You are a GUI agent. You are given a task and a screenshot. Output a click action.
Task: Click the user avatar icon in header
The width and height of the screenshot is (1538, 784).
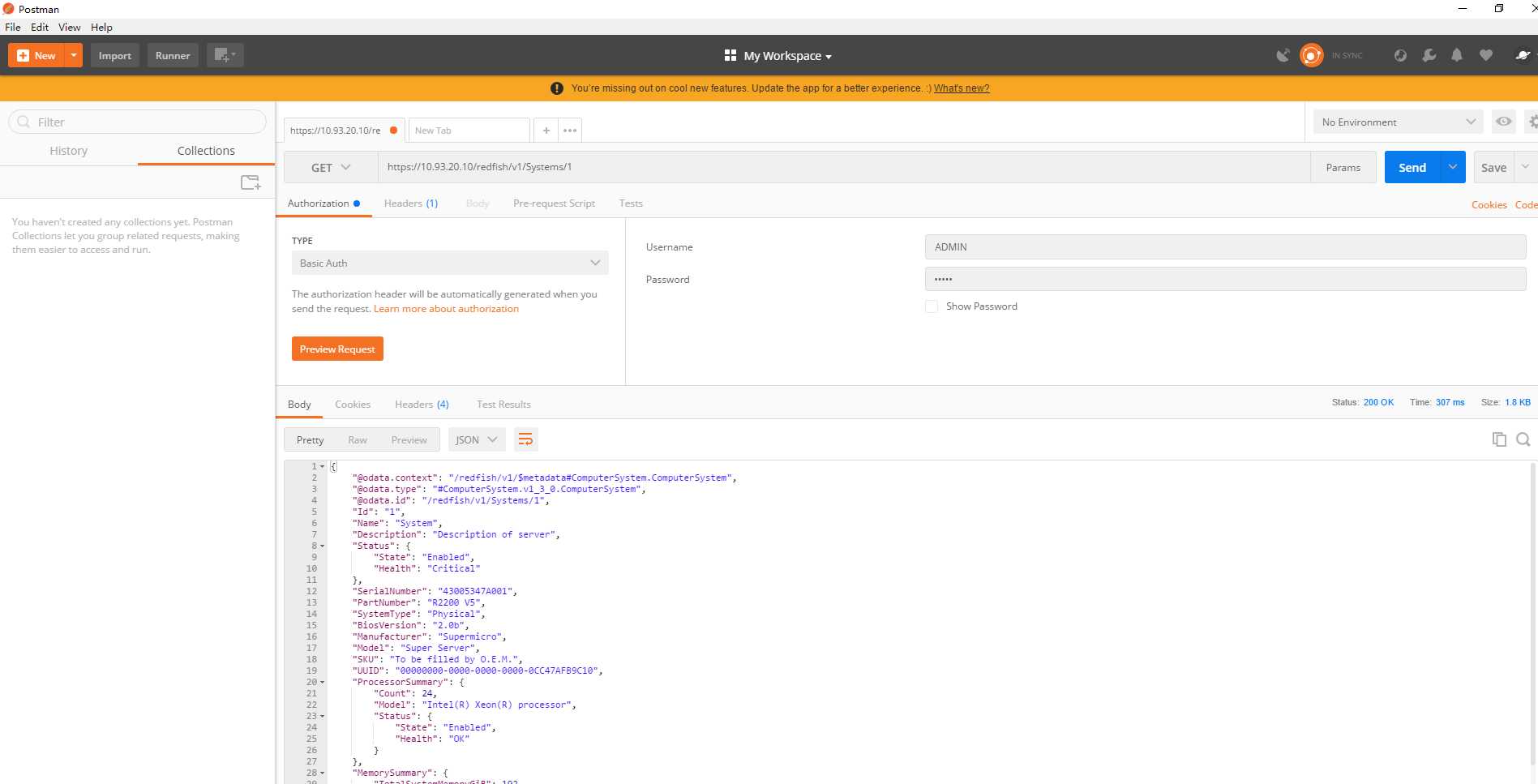1522,55
